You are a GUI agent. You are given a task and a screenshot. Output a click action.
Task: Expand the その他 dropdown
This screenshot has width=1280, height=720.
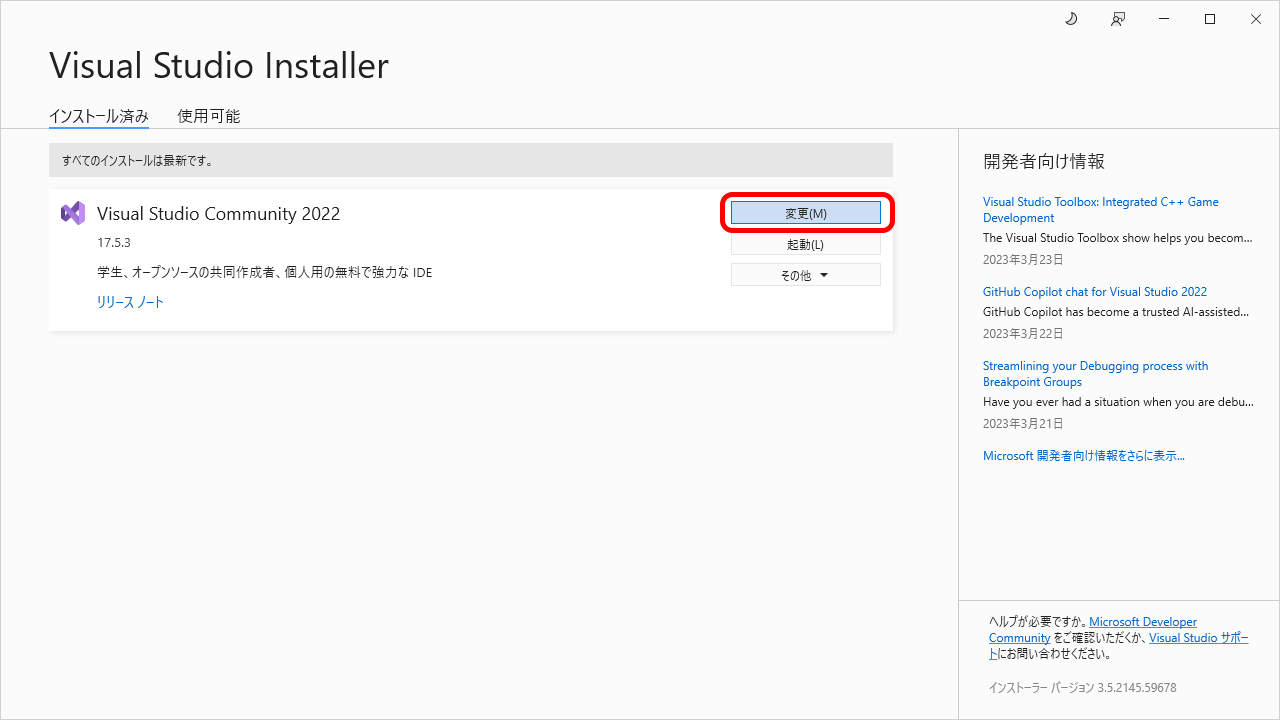806,275
